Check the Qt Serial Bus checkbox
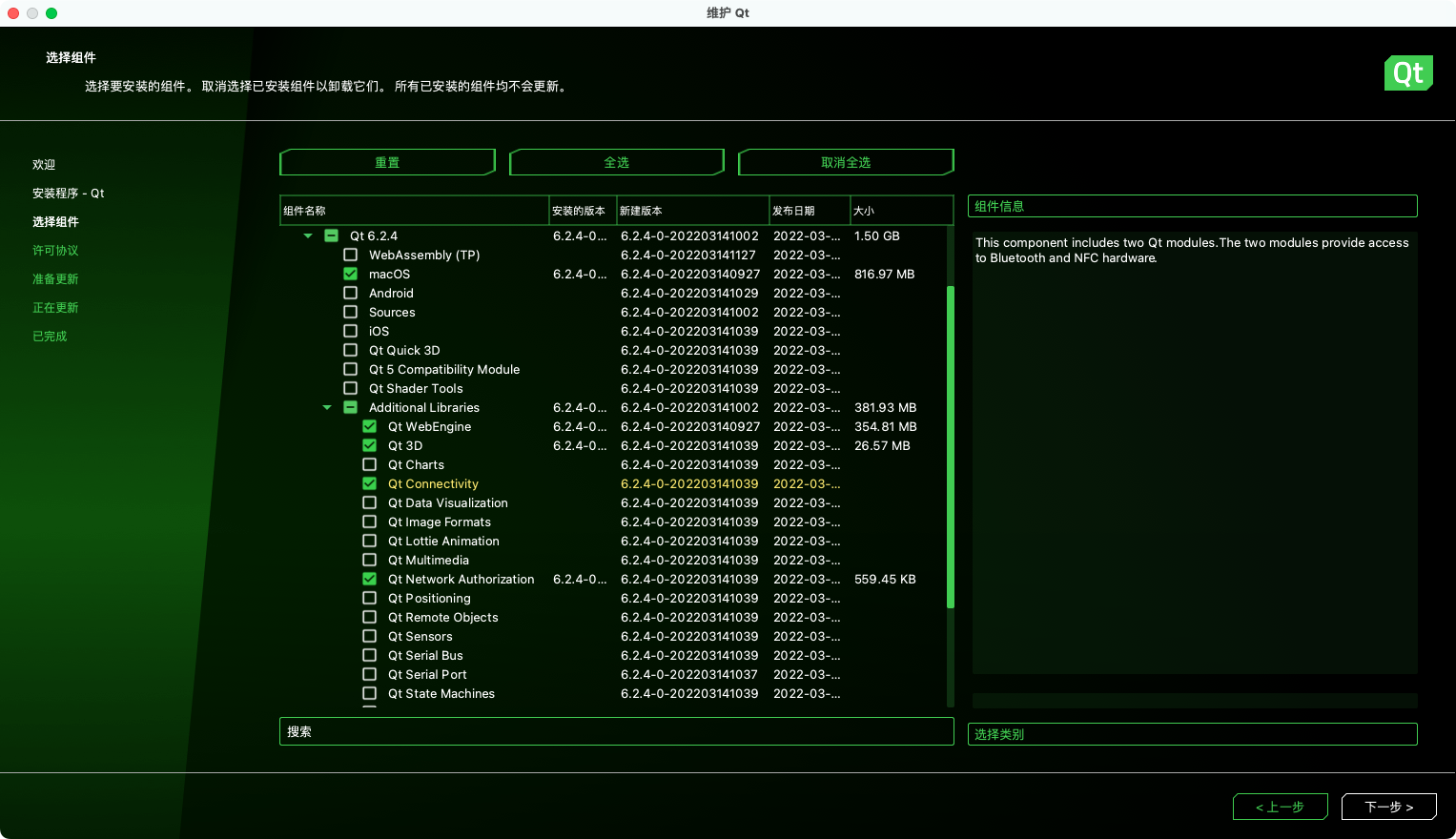1456x839 pixels. pos(369,655)
